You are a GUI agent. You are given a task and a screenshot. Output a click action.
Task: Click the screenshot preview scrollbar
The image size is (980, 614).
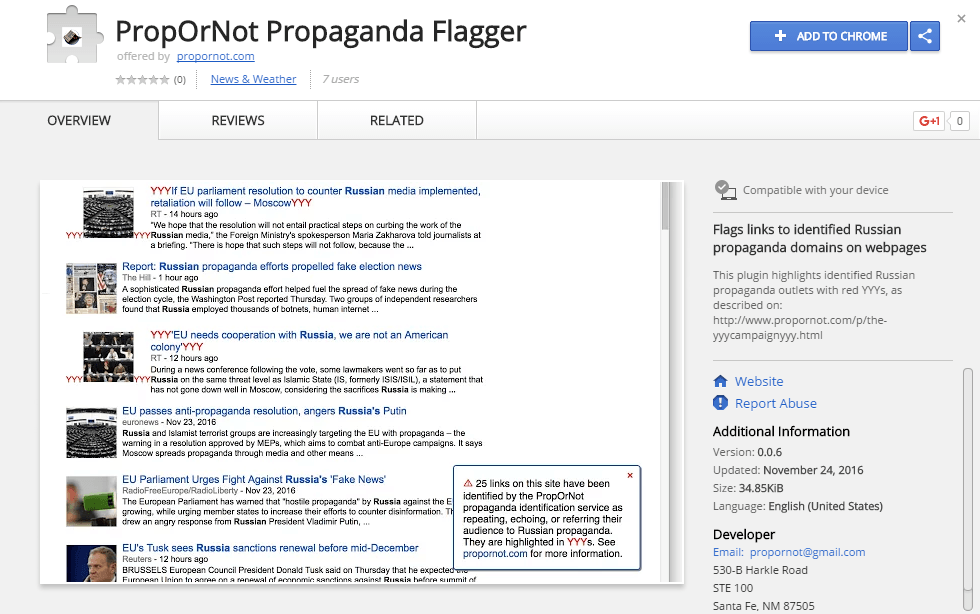point(668,205)
